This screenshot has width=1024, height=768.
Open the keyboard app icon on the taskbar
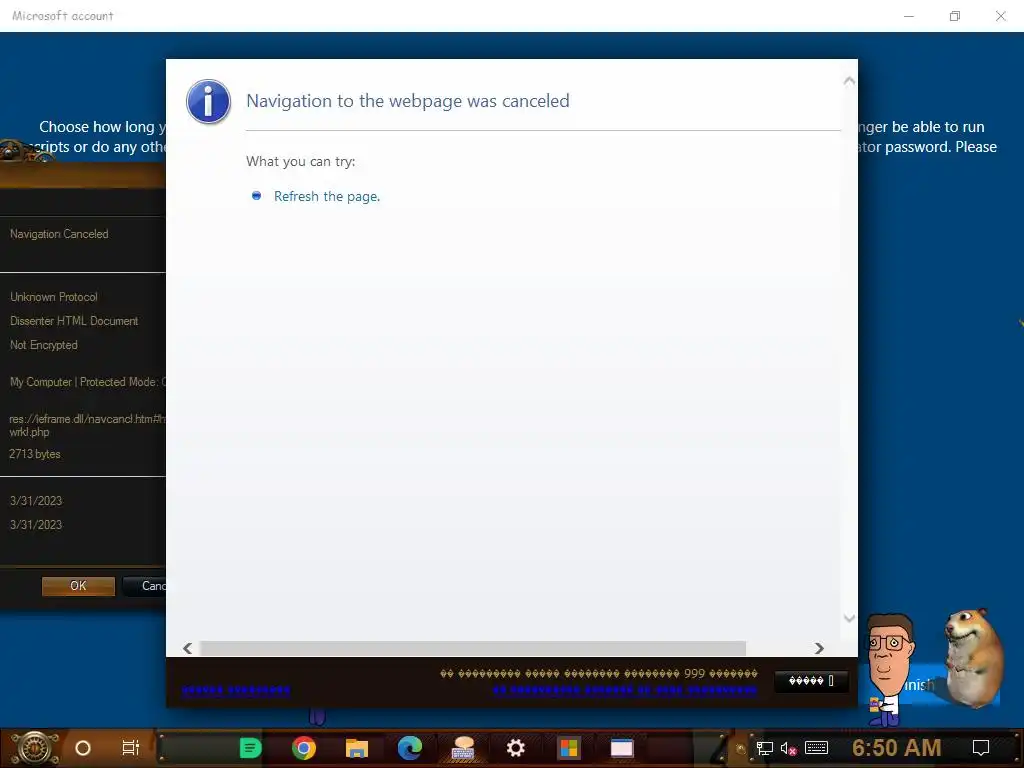[x=463, y=748]
